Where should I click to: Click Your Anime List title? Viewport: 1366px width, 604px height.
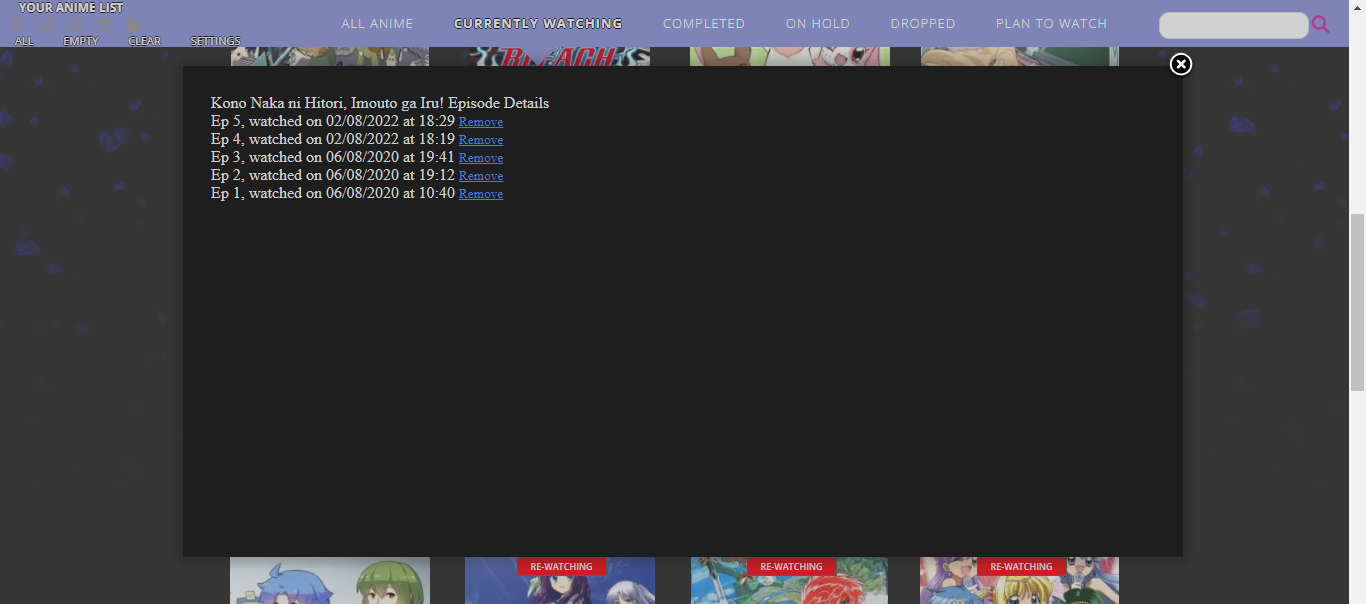pyautogui.click(x=71, y=8)
